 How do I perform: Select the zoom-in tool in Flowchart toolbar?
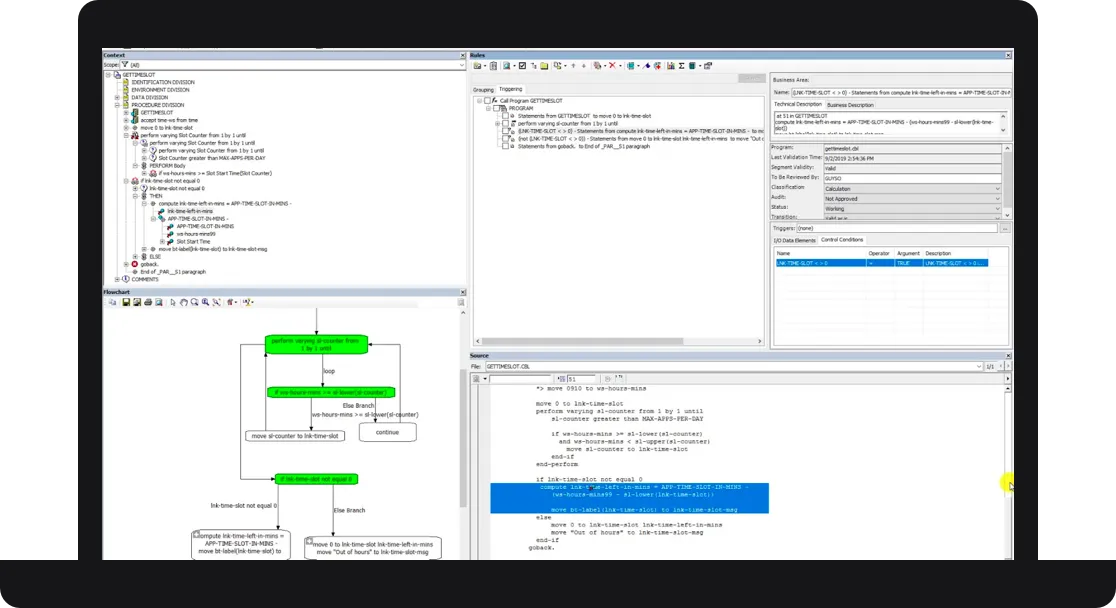click(205, 302)
